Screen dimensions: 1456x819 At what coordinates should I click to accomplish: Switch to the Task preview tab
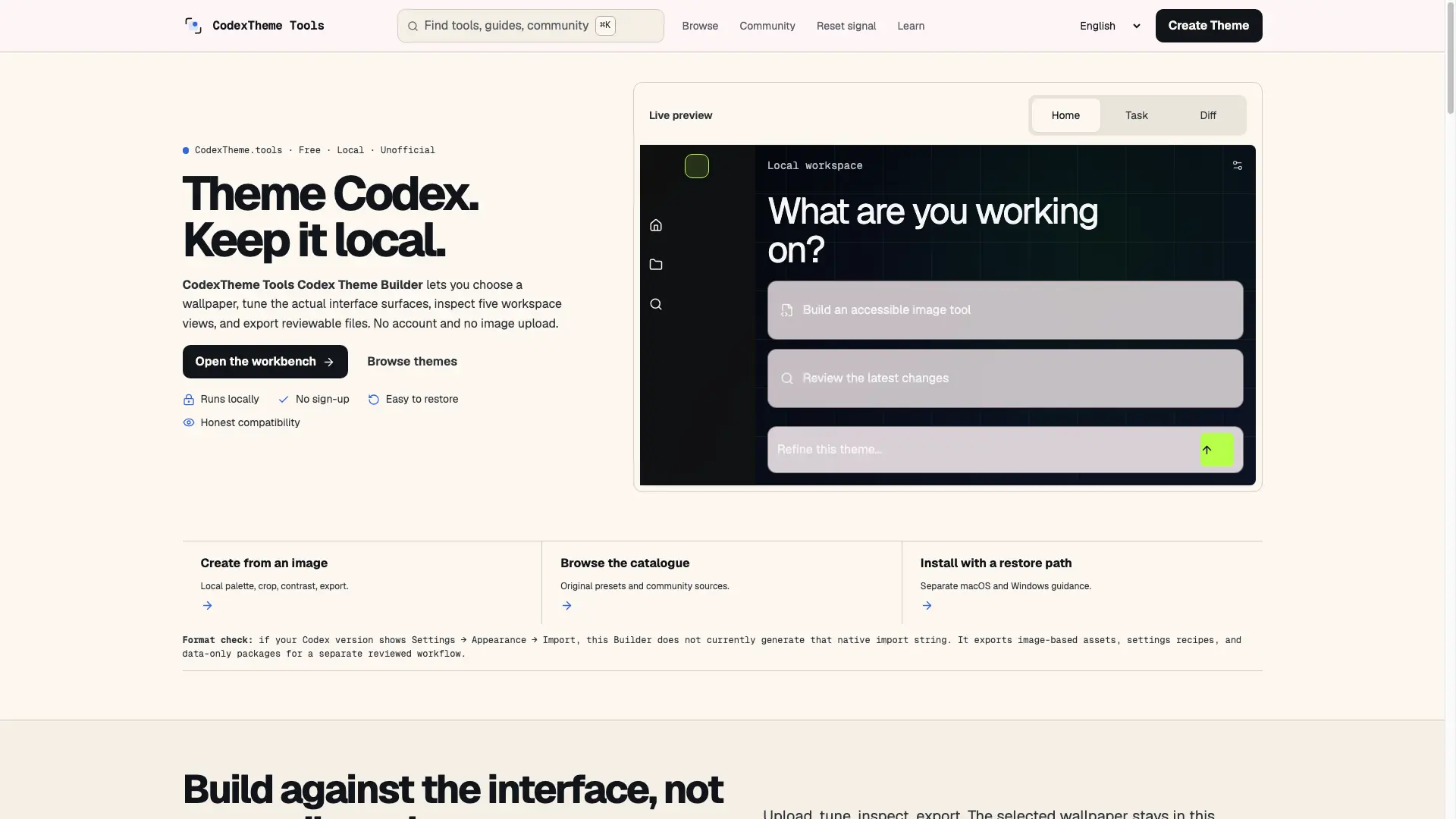pos(1137,115)
